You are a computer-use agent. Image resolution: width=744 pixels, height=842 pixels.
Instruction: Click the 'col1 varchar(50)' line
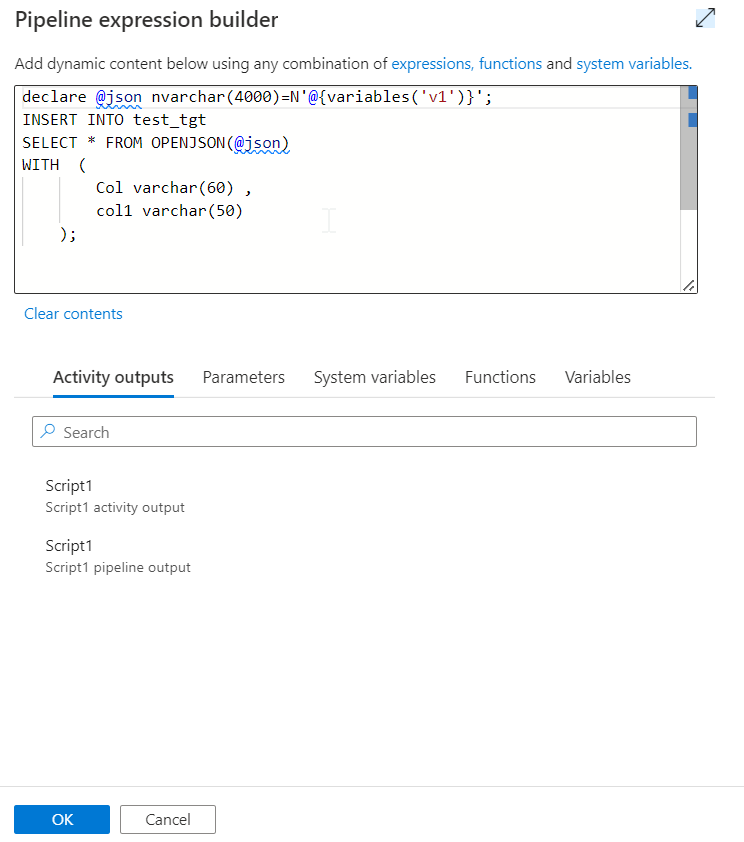pyautogui.click(x=169, y=211)
